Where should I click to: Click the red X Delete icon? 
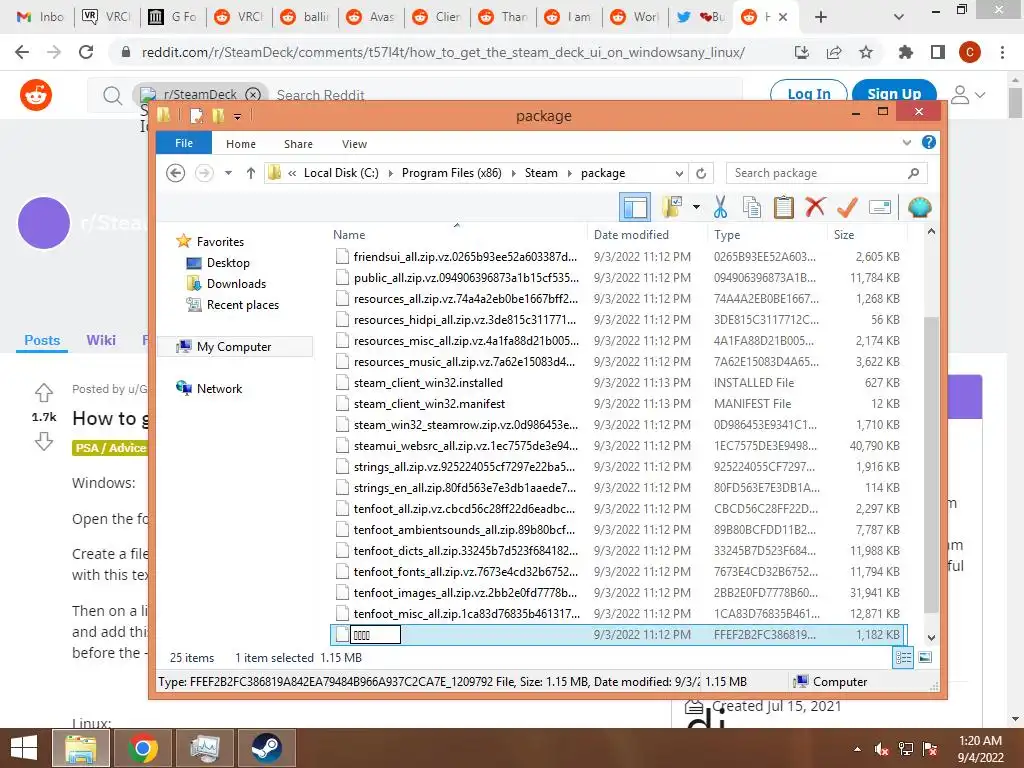pyautogui.click(x=815, y=208)
